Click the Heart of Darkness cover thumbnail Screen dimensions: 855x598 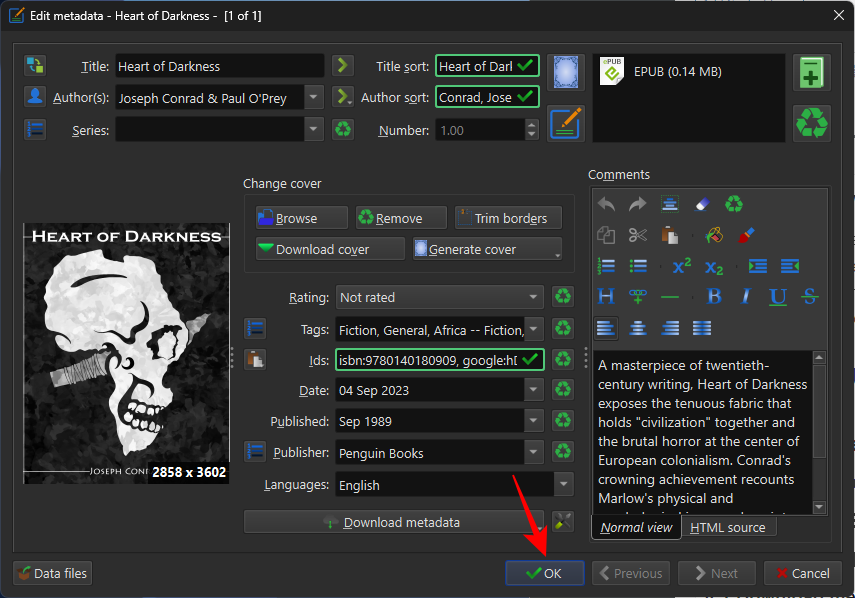[127, 353]
